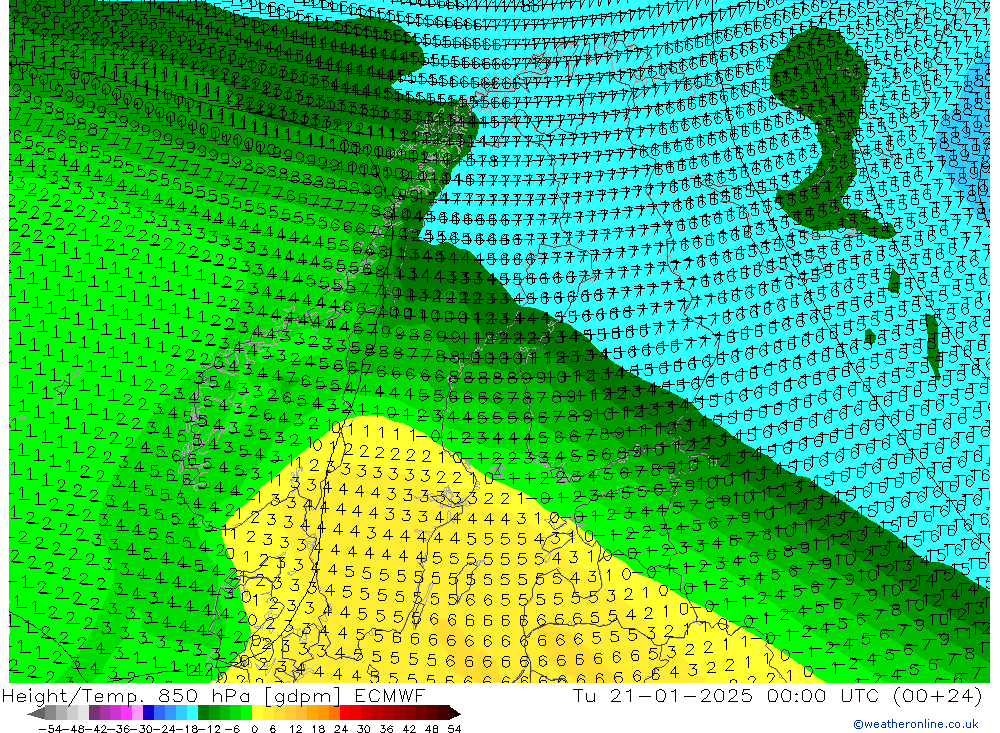
Task: Click the cyan legend swatch left of dark green
Action: pyautogui.click(x=192, y=713)
